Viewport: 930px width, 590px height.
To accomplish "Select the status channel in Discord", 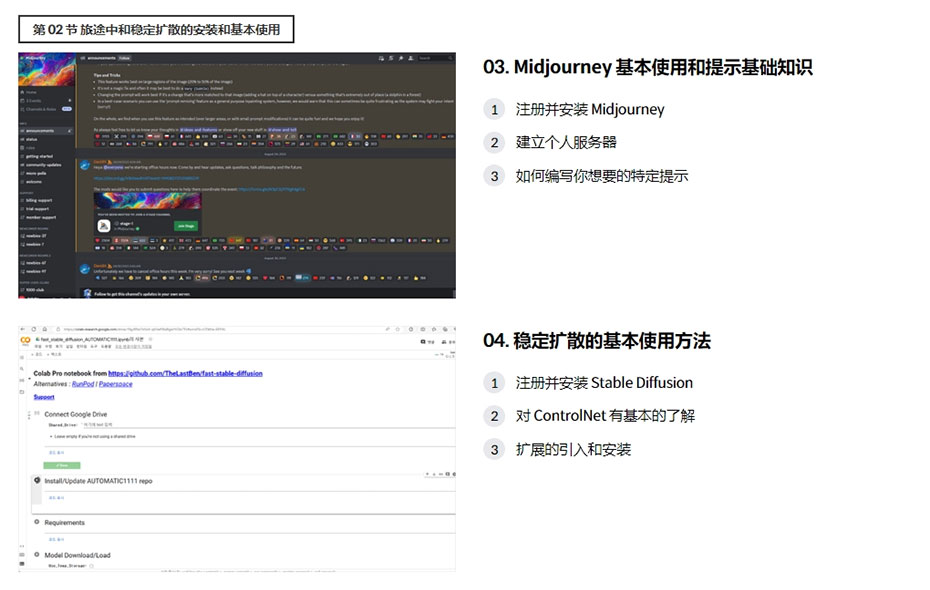I will [30, 139].
